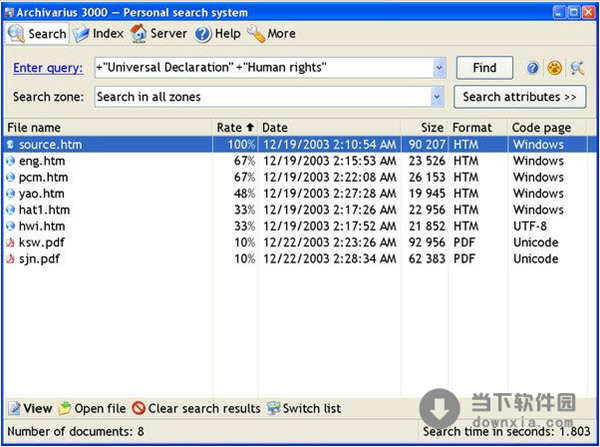Screen dimensions: 600x447
Task: Open the Search zone combo box
Action: coord(269,97)
